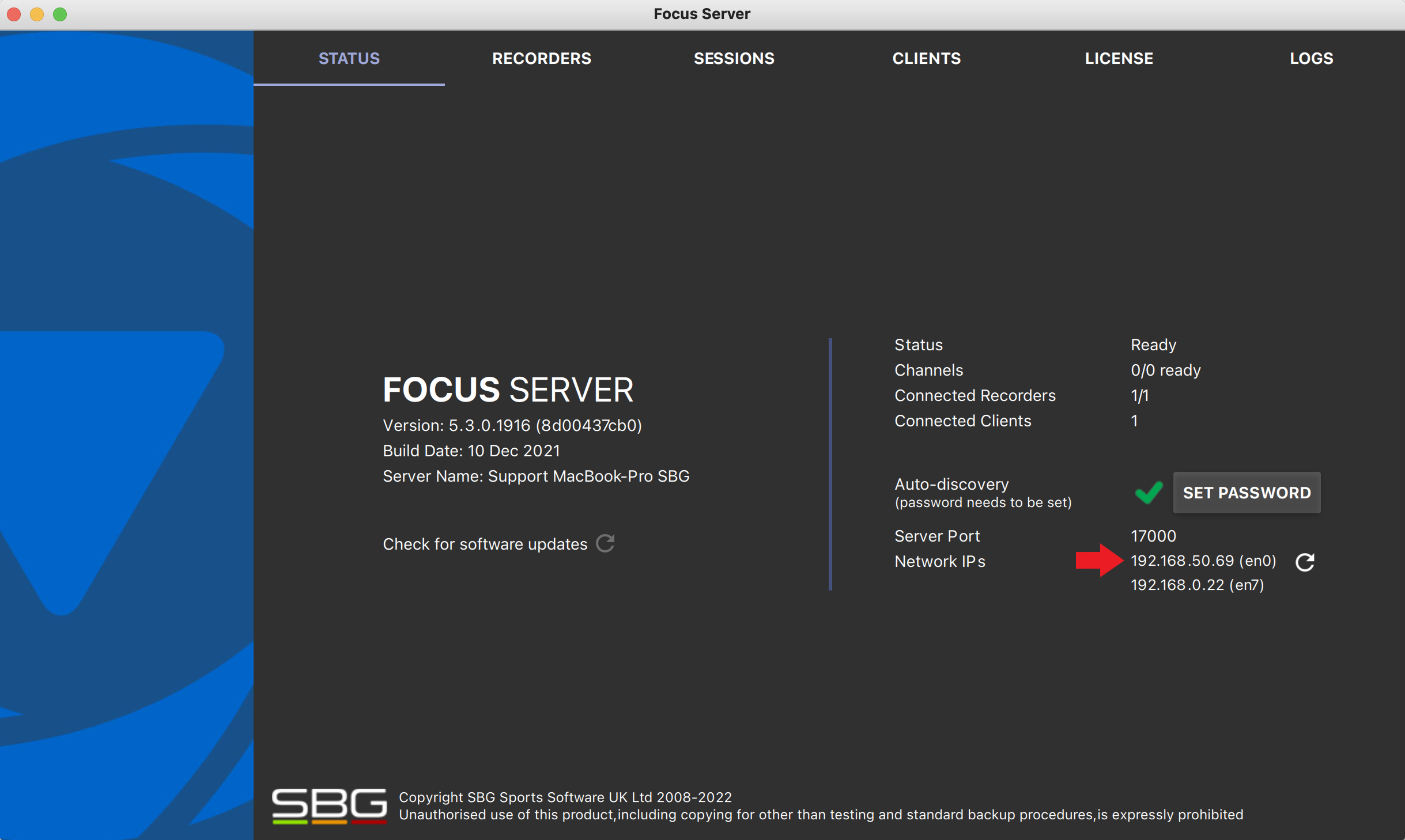The image size is (1405, 840).
Task: Click the Status value Ready
Action: [1153, 345]
